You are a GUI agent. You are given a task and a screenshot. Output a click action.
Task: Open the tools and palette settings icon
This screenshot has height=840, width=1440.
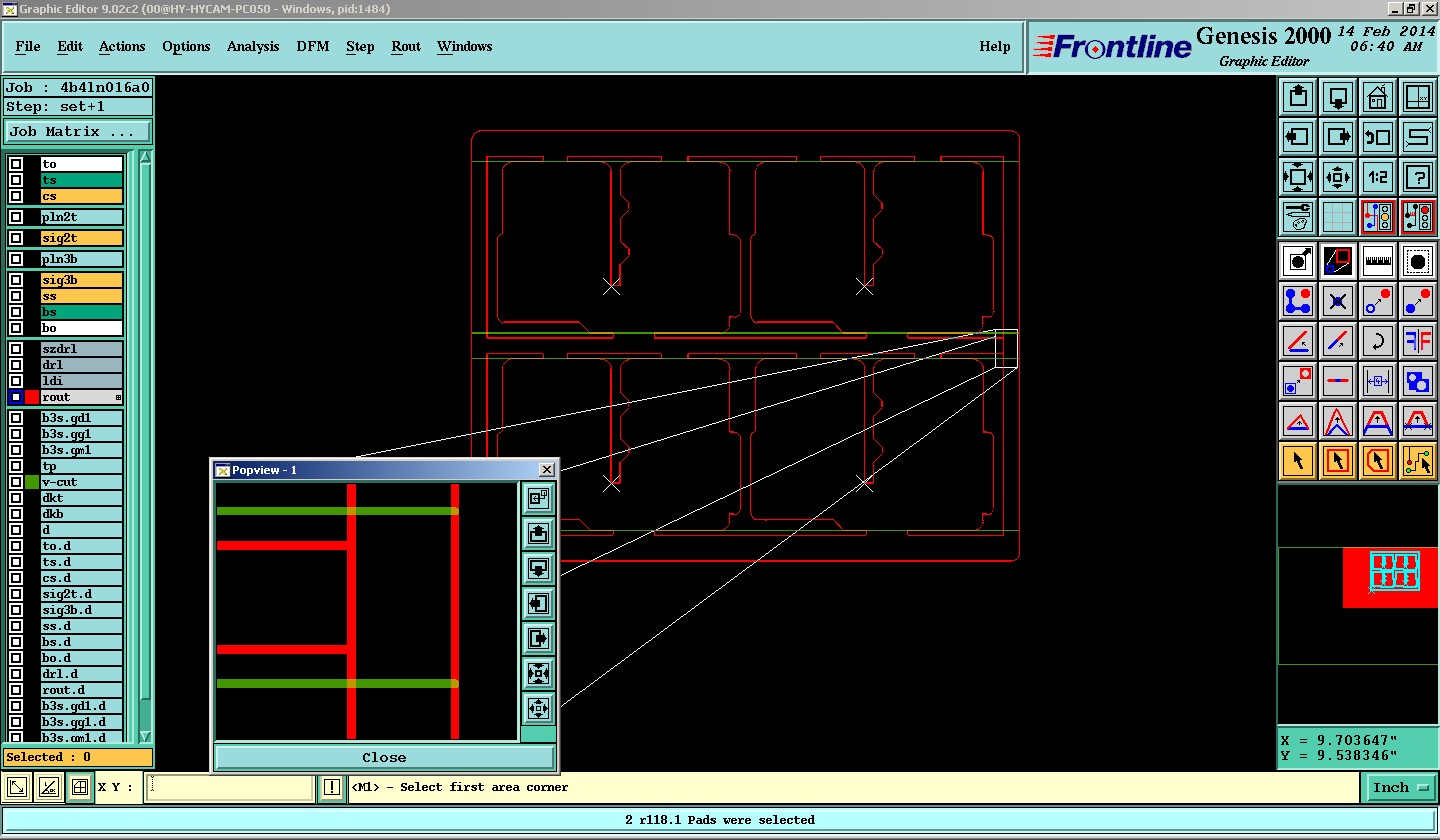(x=1298, y=217)
